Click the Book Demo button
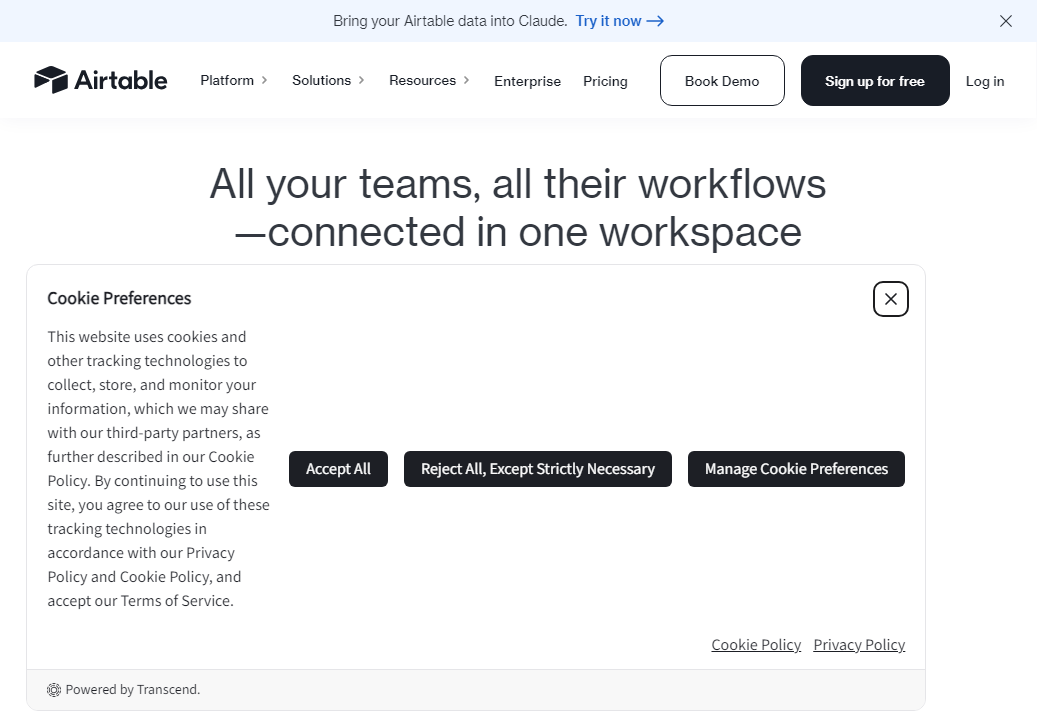This screenshot has height=727, width=1037. [x=722, y=81]
